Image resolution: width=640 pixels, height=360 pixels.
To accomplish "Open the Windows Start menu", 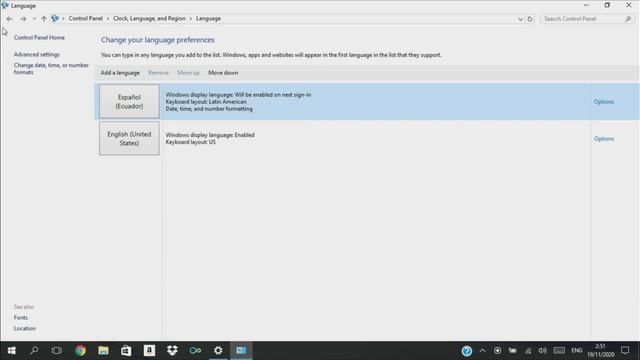I will (11, 351).
